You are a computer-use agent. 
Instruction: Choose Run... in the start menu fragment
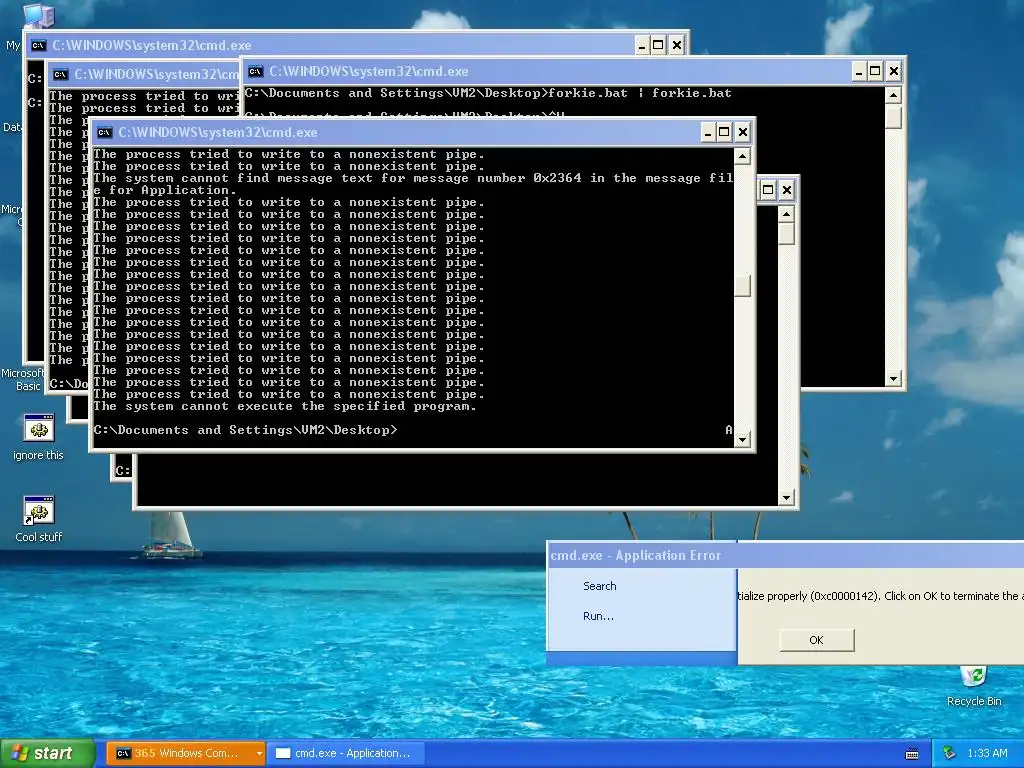click(598, 616)
